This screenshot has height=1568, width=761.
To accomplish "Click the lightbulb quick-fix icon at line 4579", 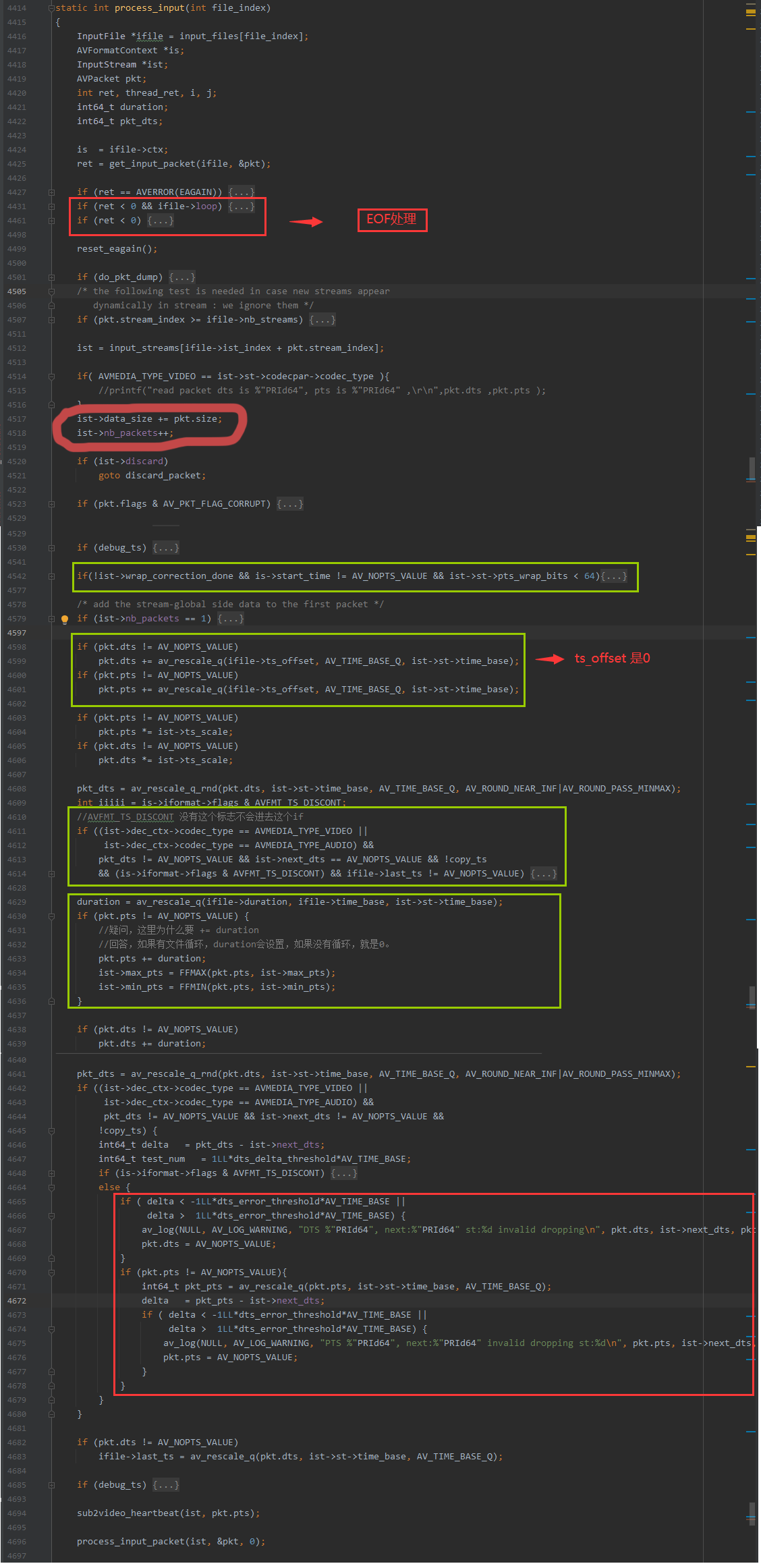I will 65,619.
